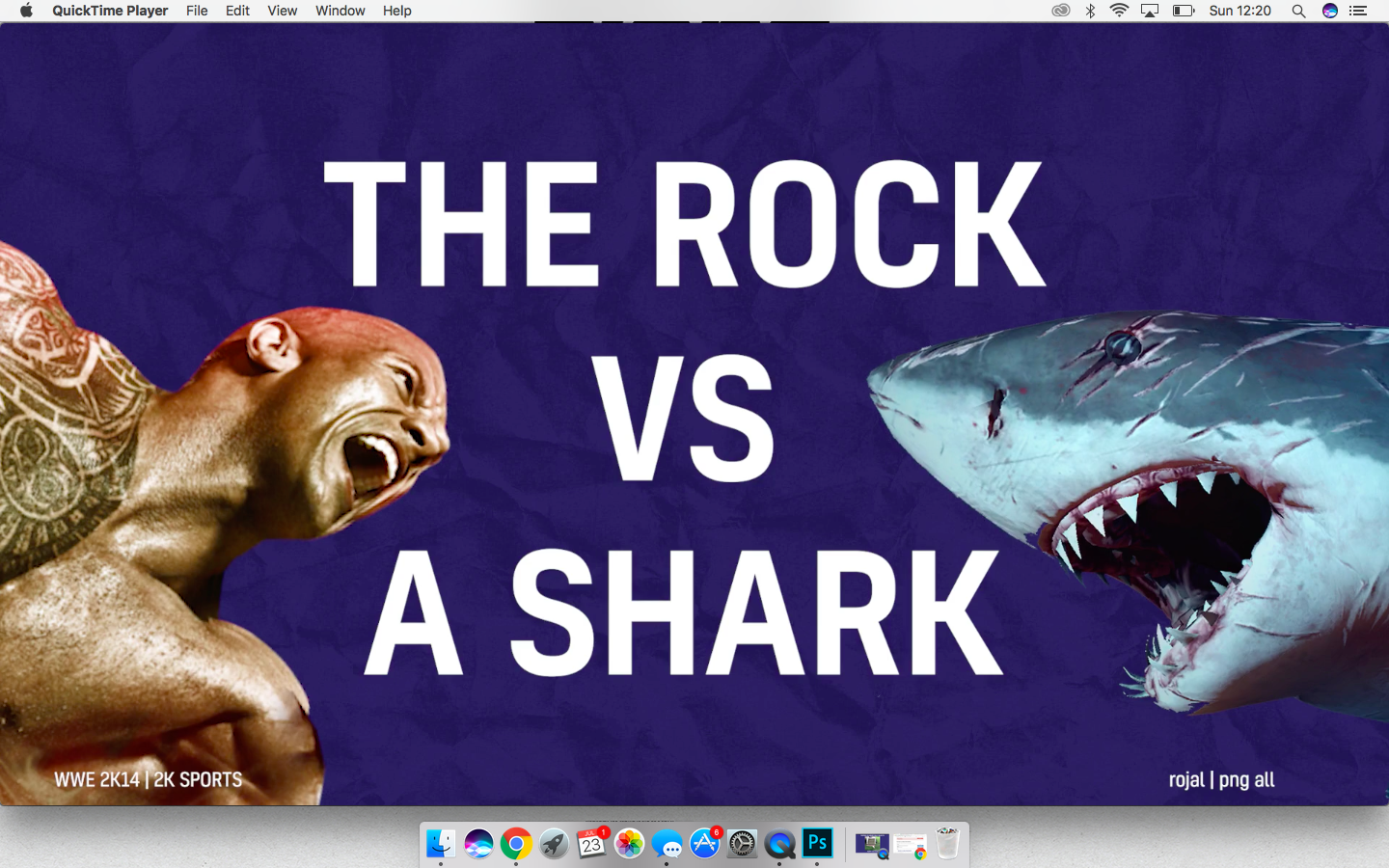This screenshot has width=1389, height=868.
Task: Click the VS text in video
Action: [684, 418]
